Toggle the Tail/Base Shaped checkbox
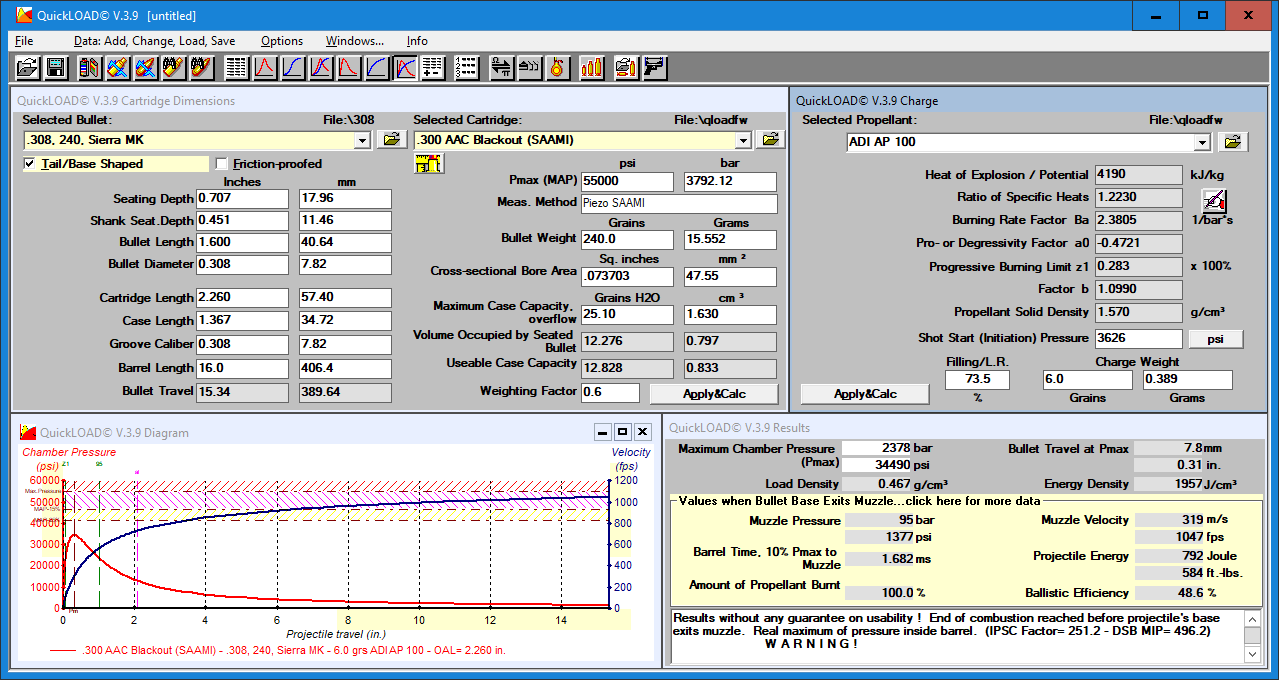This screenshot has height=680, width=1279. point(30,164)
